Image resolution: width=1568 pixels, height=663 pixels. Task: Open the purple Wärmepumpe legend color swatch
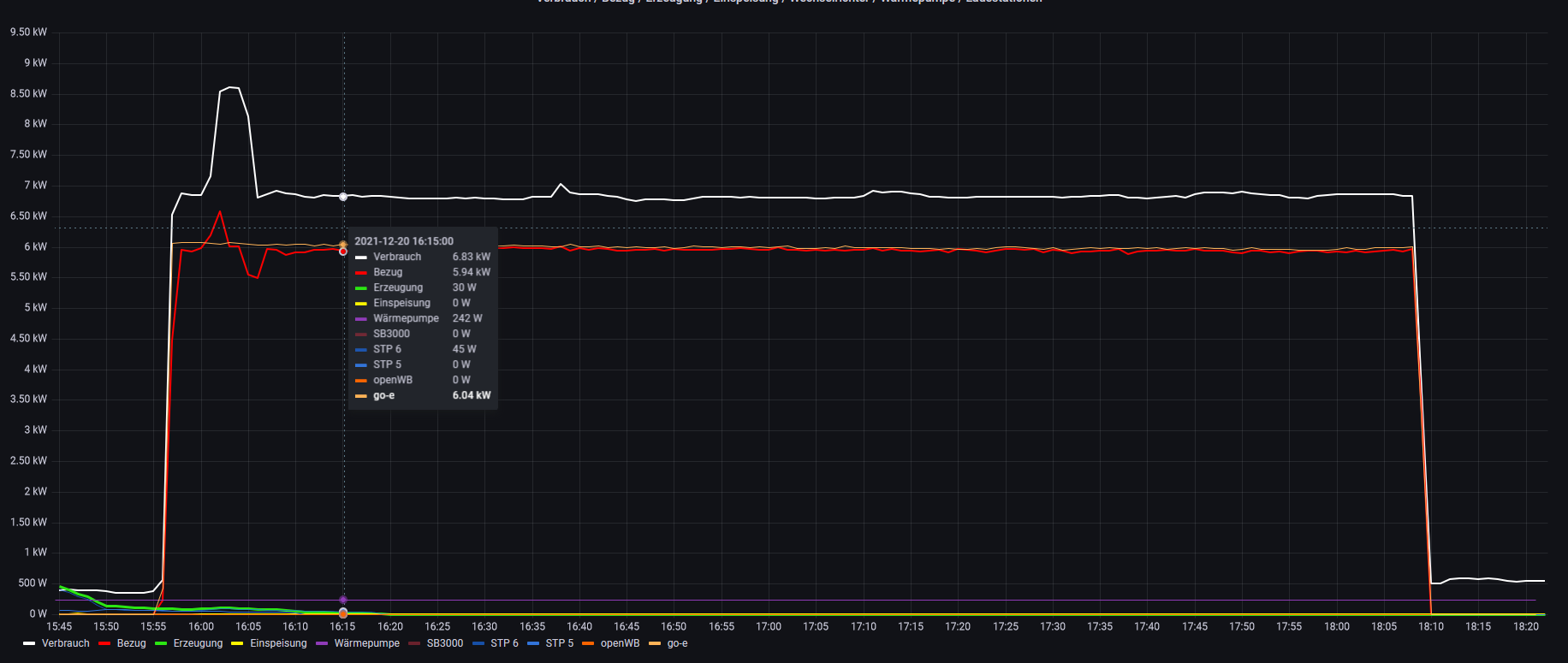322,643
